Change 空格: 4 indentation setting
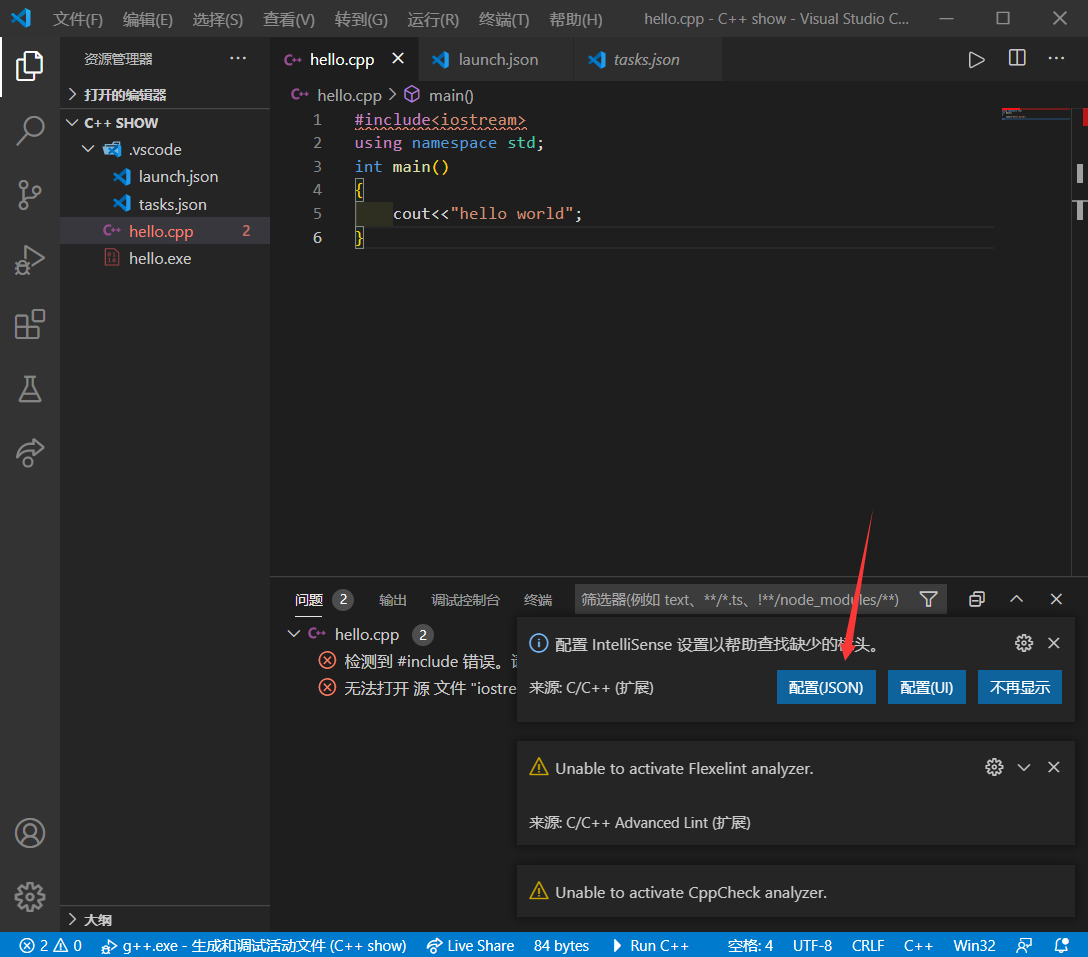Image resolution: width=1088 pixels, height=957 pixels. click(750, 945)
